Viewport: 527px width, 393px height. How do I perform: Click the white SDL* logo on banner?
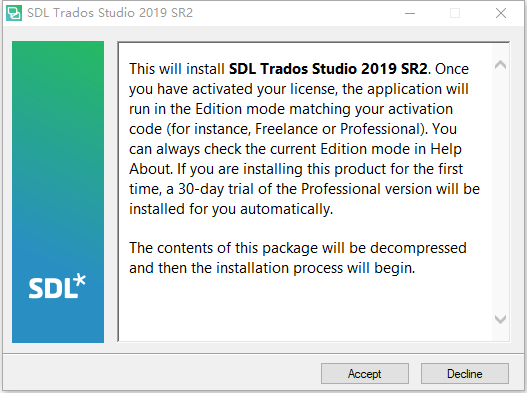click(x=57, y=286)
